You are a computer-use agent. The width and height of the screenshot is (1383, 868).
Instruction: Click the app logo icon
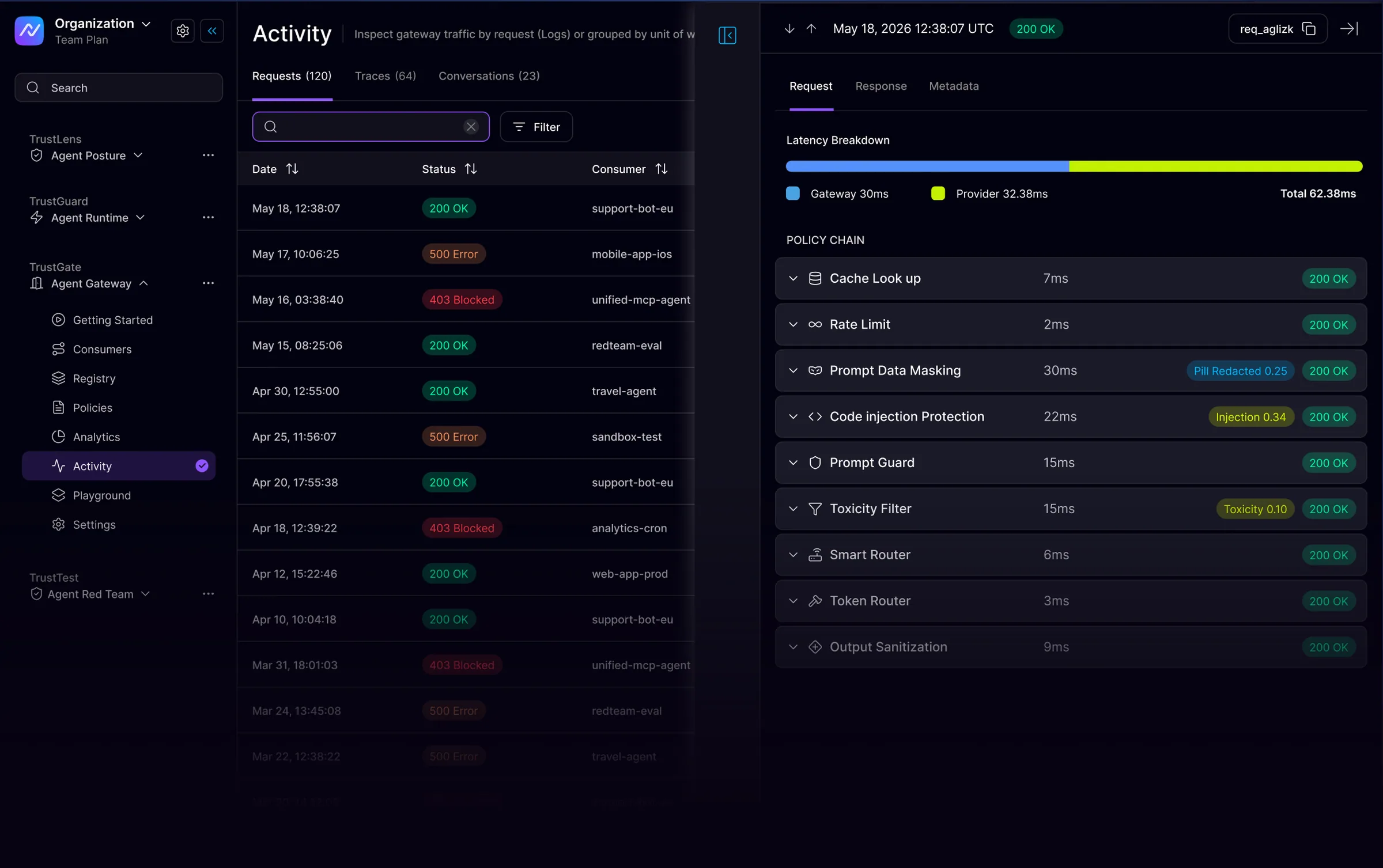[x=29, y=31]
